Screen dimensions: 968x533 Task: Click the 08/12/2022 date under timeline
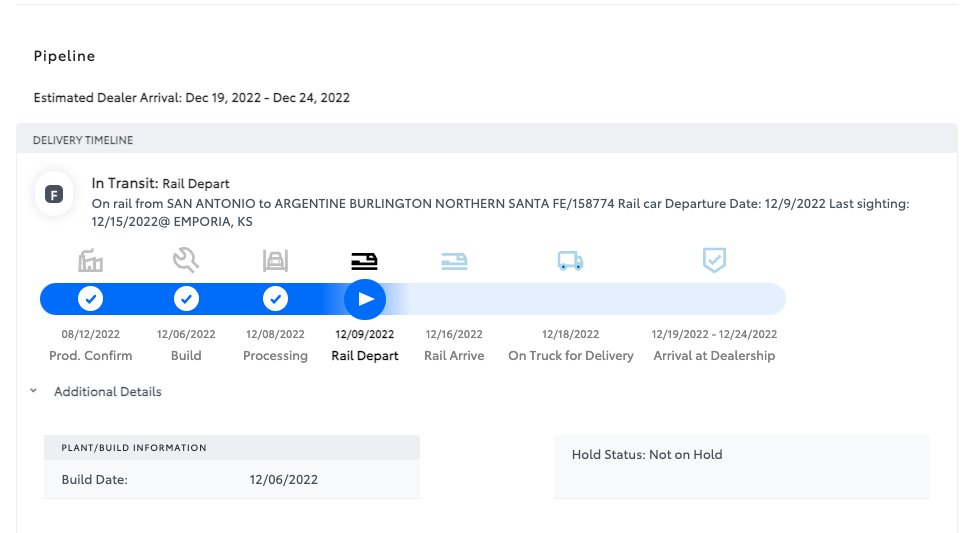[91, 334]
